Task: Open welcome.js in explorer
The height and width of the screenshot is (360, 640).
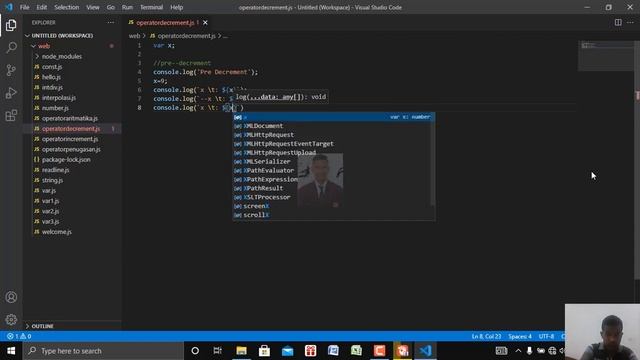Action: [57, 231]
